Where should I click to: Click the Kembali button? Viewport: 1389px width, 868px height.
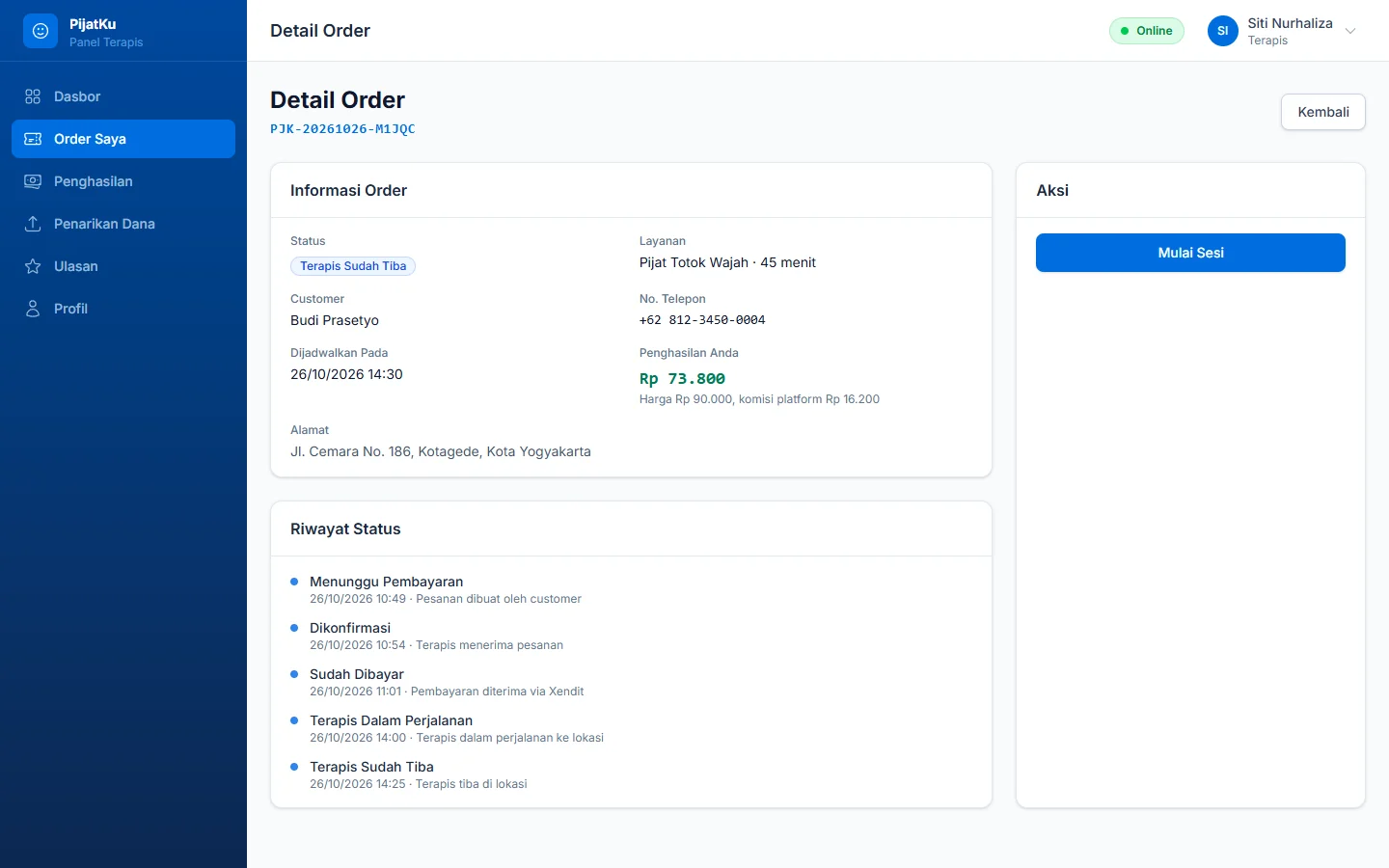1323,112
